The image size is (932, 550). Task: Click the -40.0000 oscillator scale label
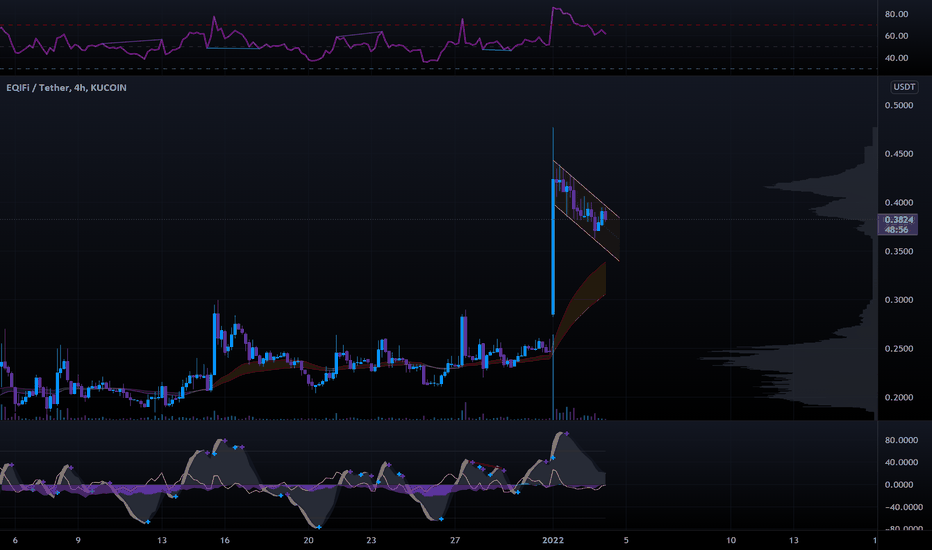(903, 507)
